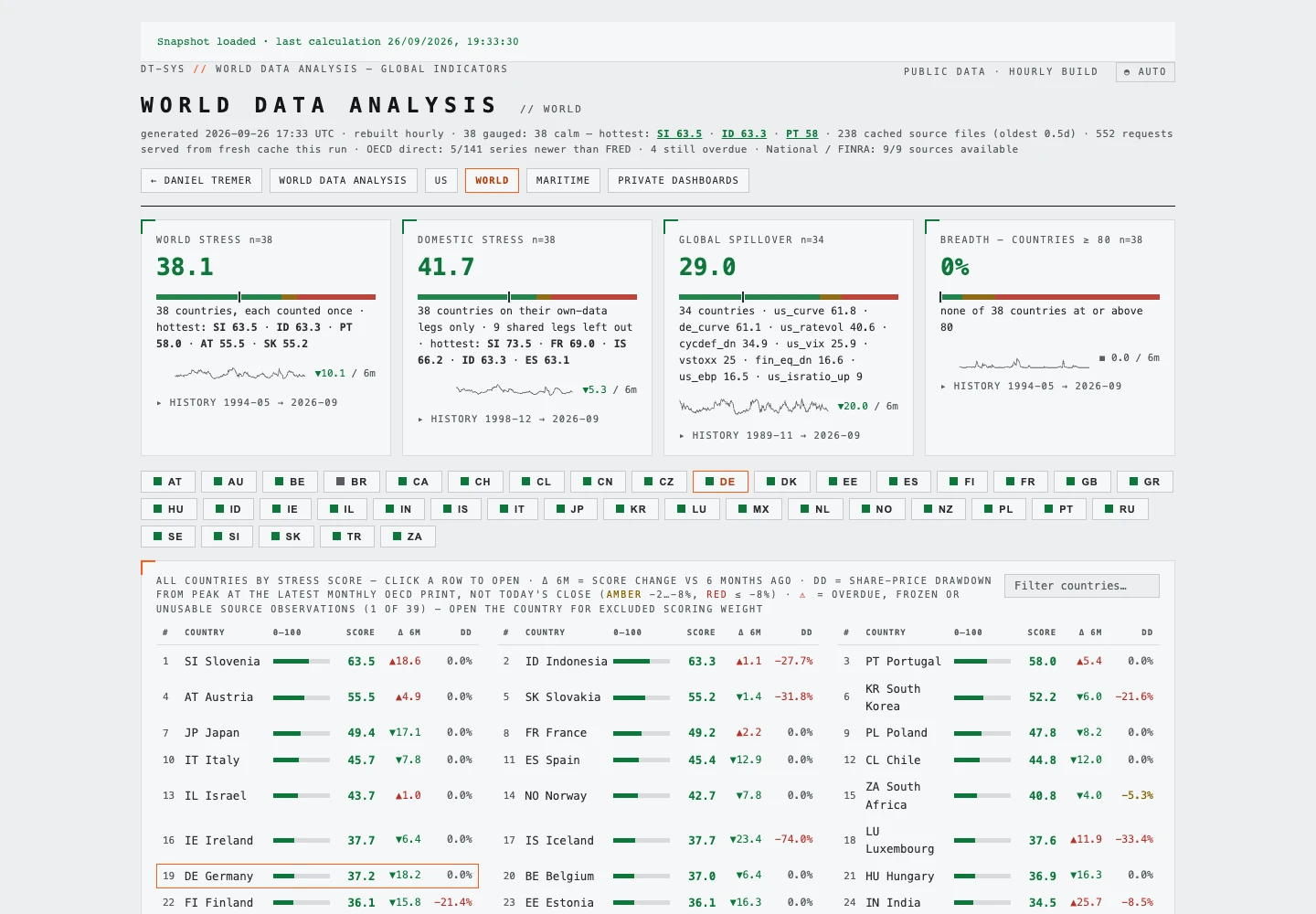This screenshot has height=914, width=1316.
Task: Open the ID 63.3 hottest link
Action: [x=744, y=133]
